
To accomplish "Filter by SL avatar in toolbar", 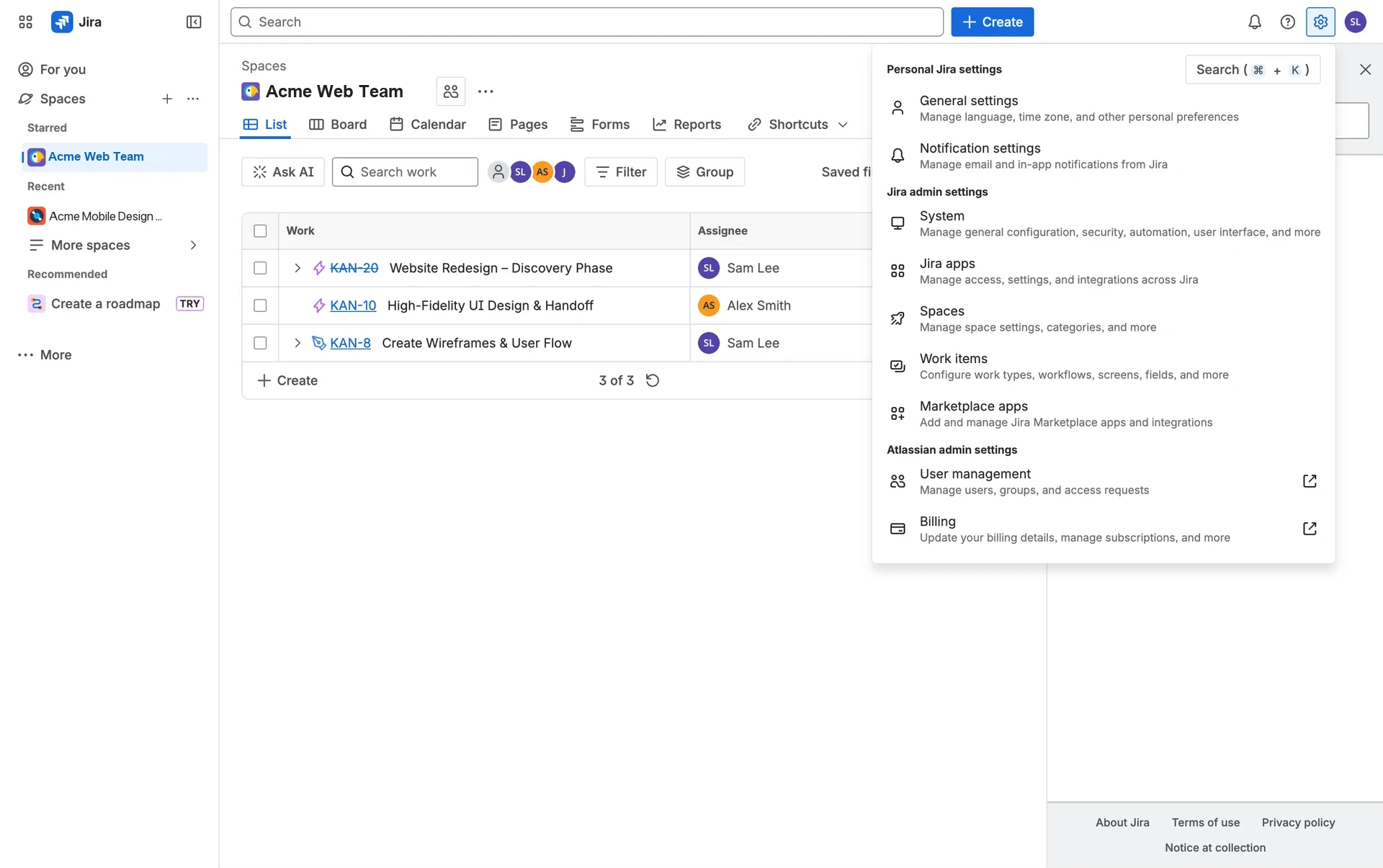I will click(520, 172).
